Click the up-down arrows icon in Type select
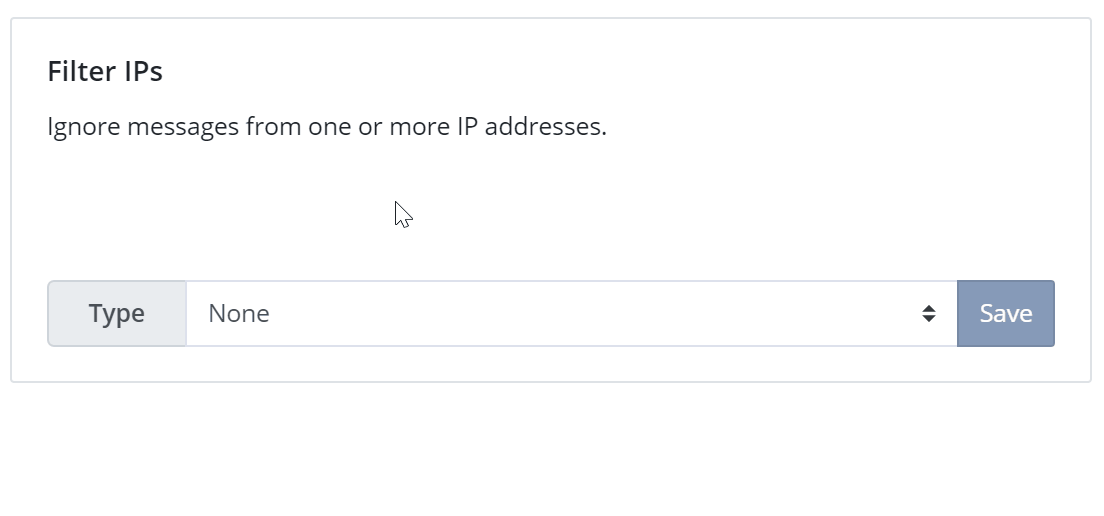 (x=929, y=314)
